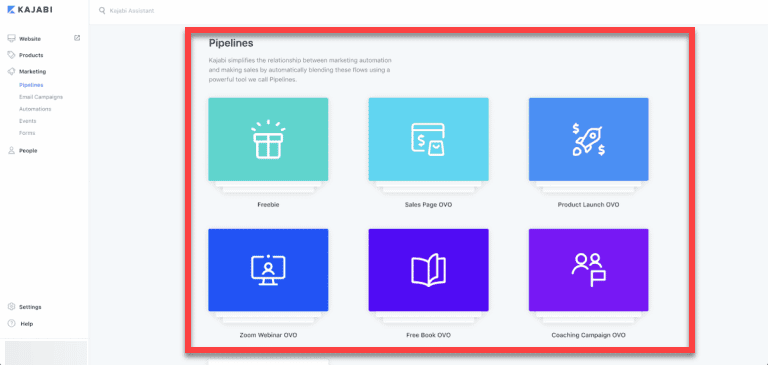Select the Free Book OVO pipeline card
This screenshot has width=768, height=365.
tap(428, 270)
